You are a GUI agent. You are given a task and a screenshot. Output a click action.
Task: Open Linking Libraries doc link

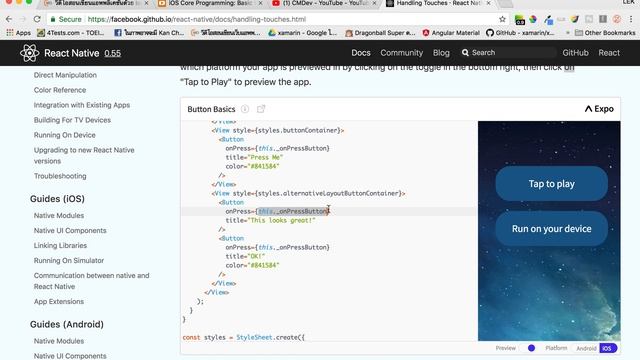tap(60, 245)
